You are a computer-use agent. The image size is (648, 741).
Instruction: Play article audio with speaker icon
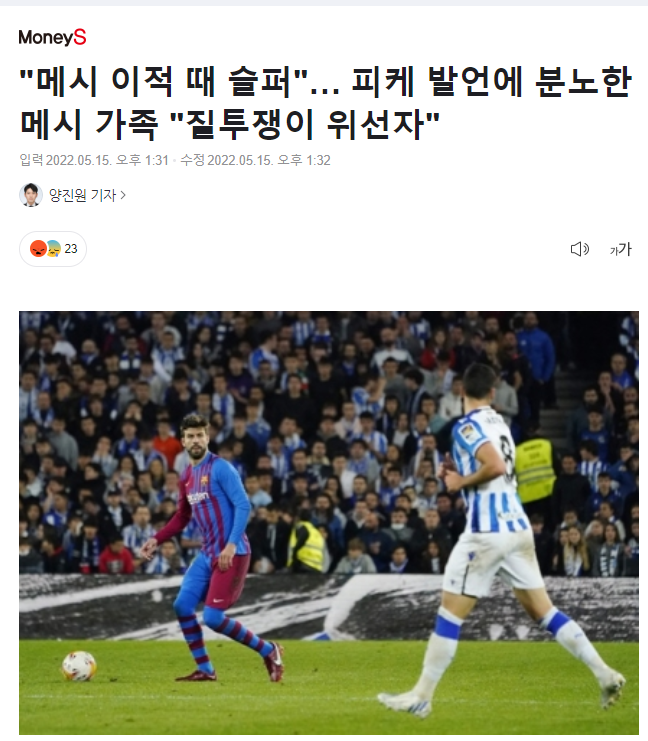pos(579,249)
